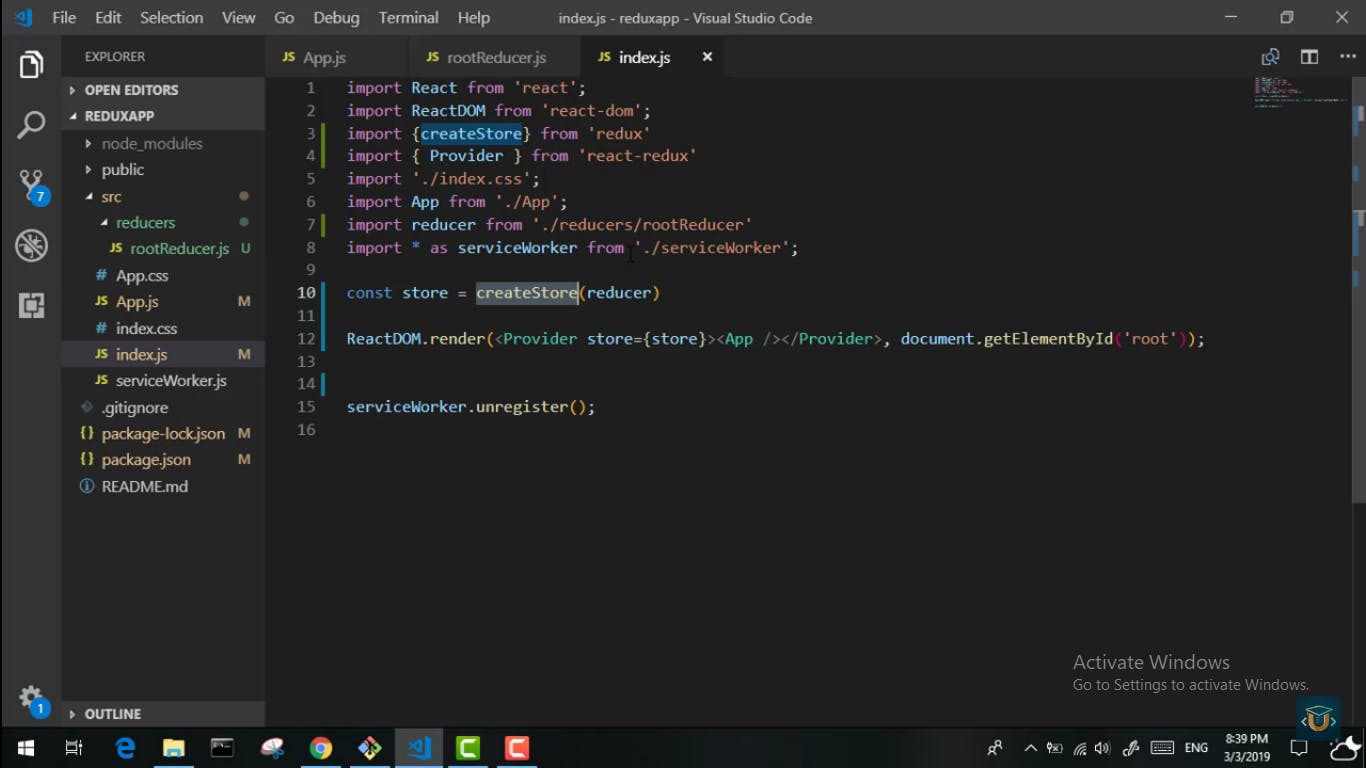This screenshot has height=768, width=1366.
Task: Open the Go menu
Action: (284, 18)
